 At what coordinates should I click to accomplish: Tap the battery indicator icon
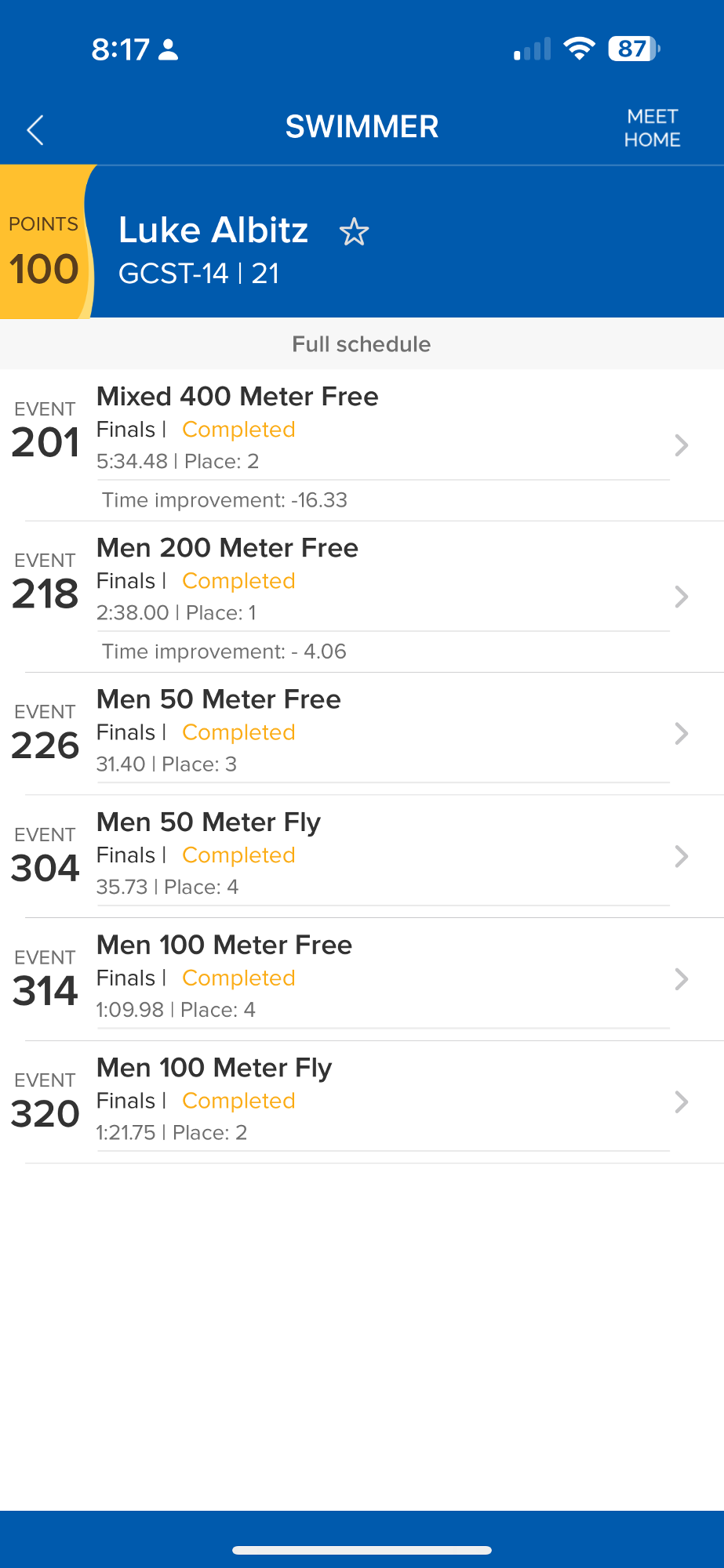634,49
